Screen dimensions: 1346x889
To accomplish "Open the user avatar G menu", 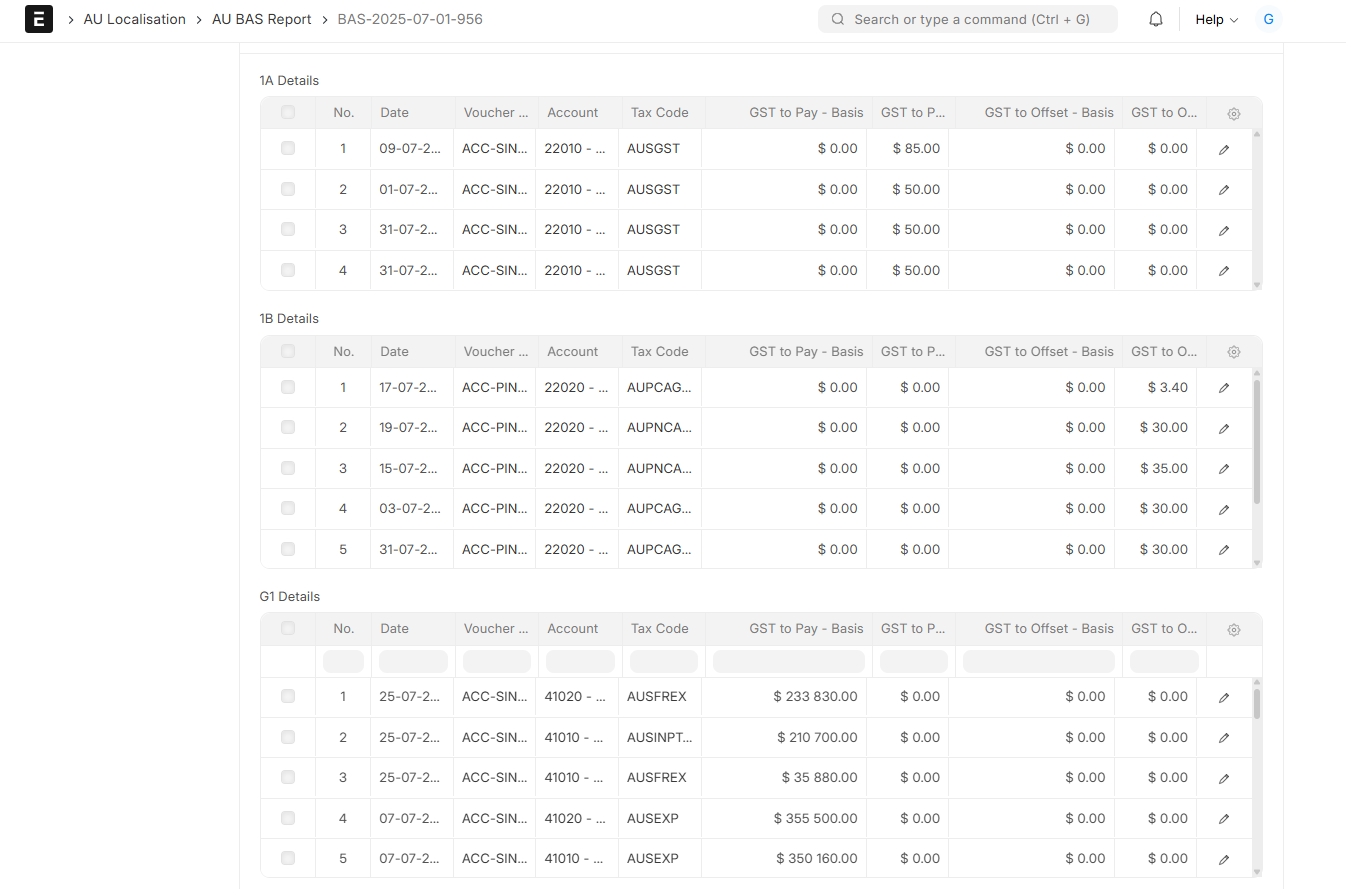I will pyautogui.click(x=1268, y=19).
